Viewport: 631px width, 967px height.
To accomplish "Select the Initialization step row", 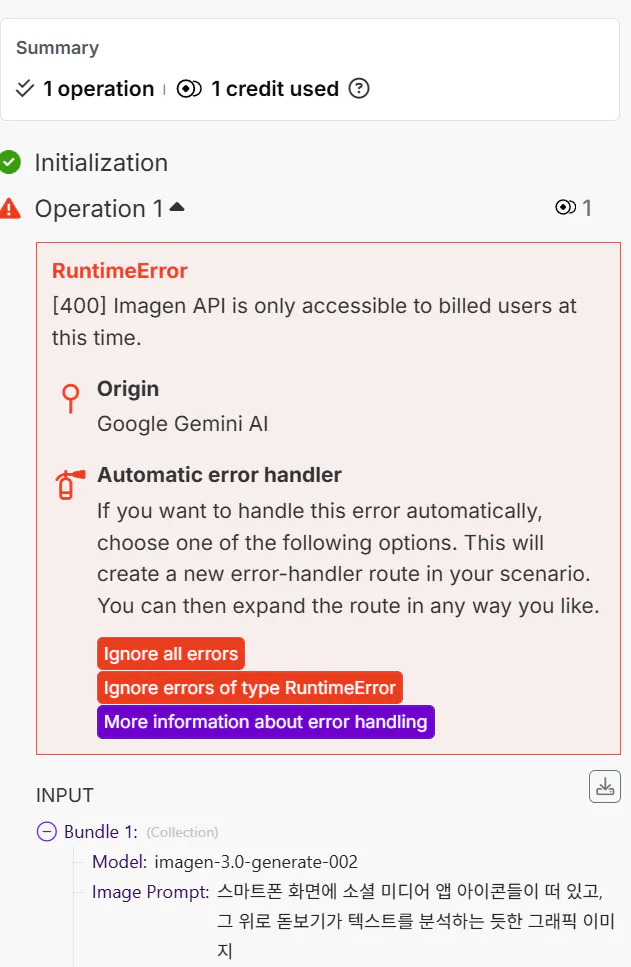I will click(101, 163).
